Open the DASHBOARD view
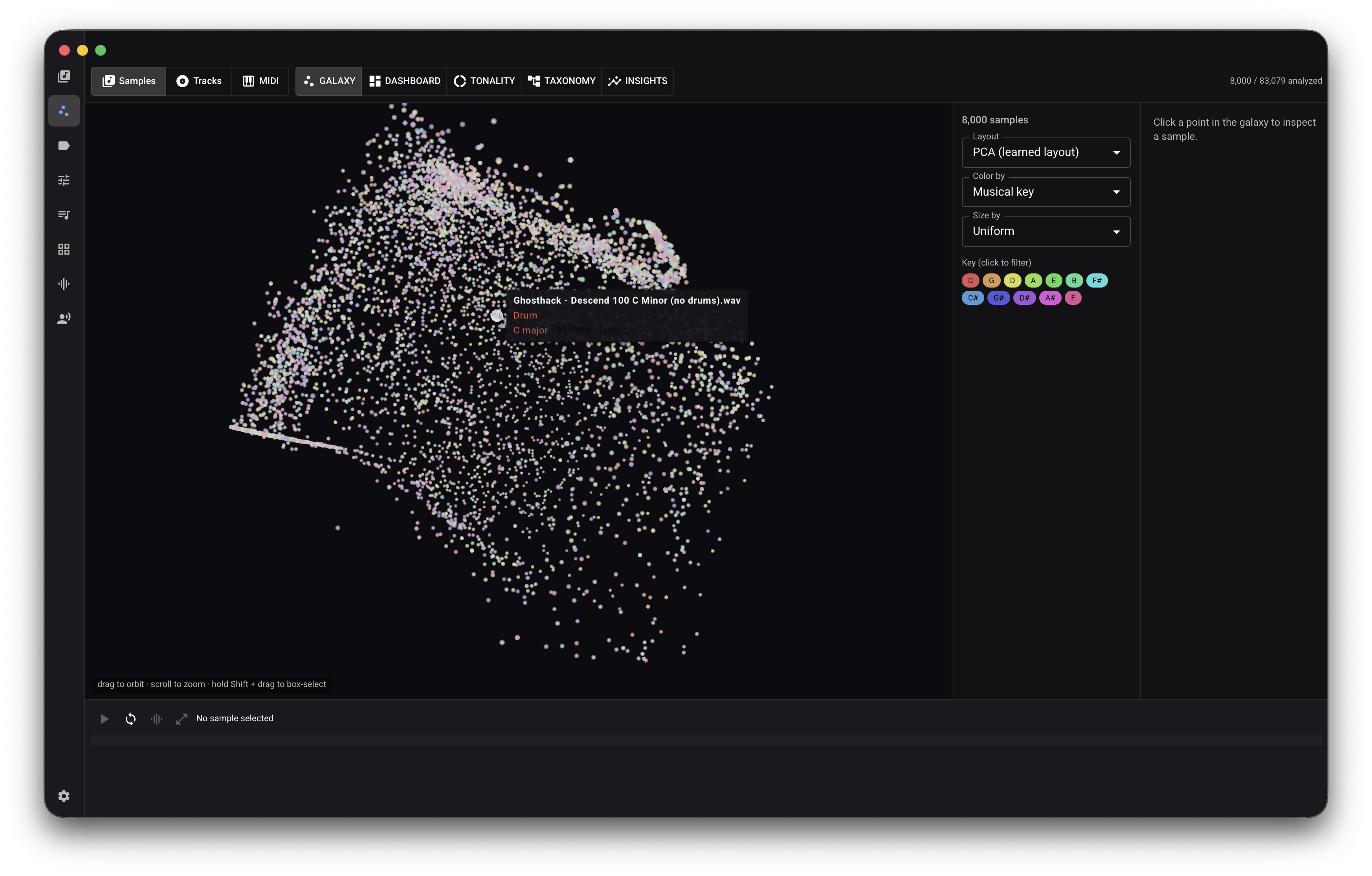 pyautogui.click(x=405, y=81)
